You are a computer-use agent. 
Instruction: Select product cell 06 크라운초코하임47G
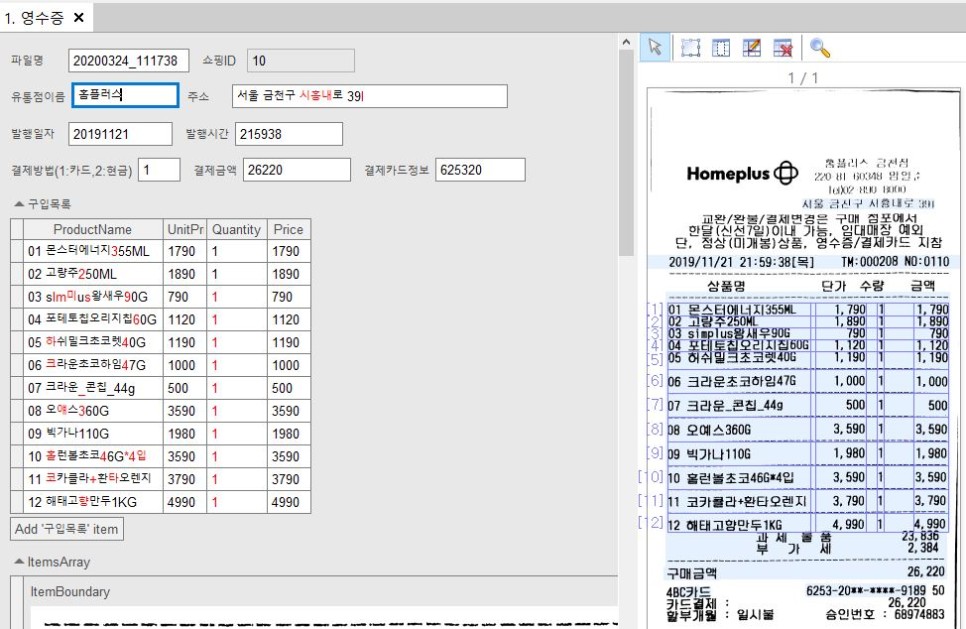coord(92,365)
